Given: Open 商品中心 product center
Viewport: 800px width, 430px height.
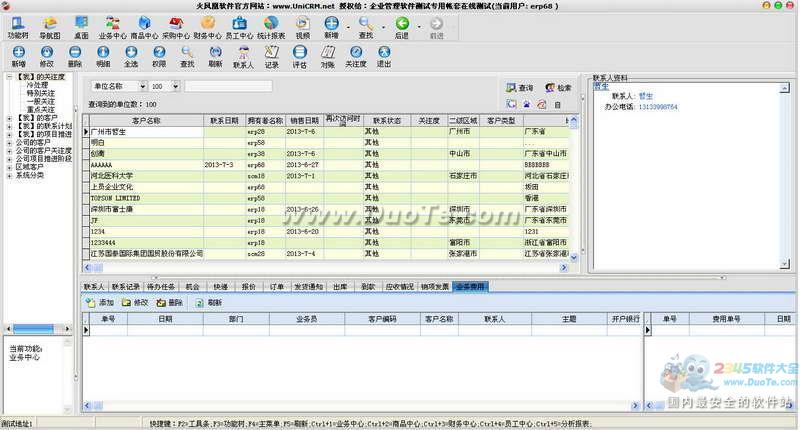Looking at the screenshot, I should point(144,28).
